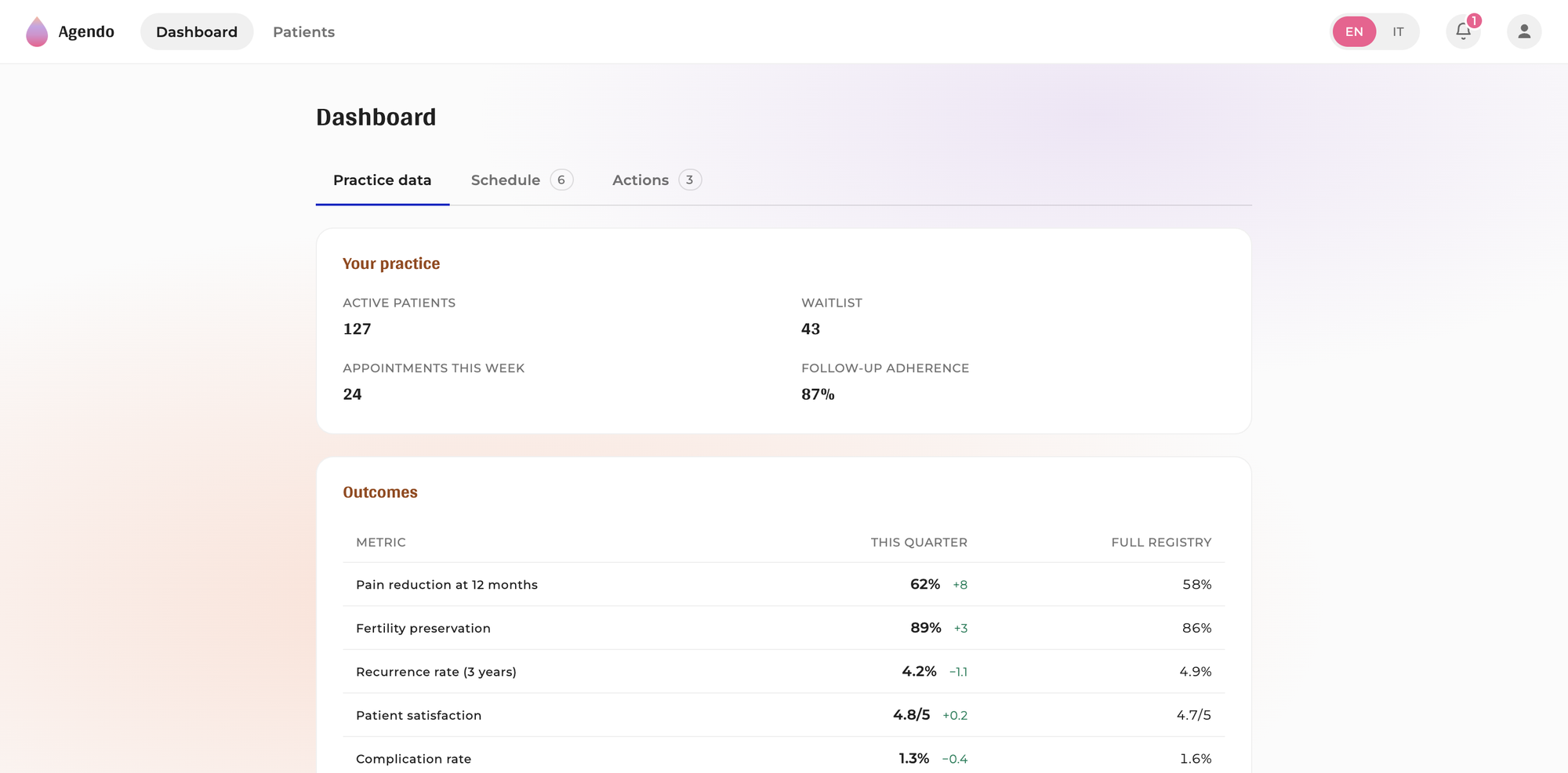1568x773 pixels.
Task: Click the Your practice heading
Action: [391, 263]
